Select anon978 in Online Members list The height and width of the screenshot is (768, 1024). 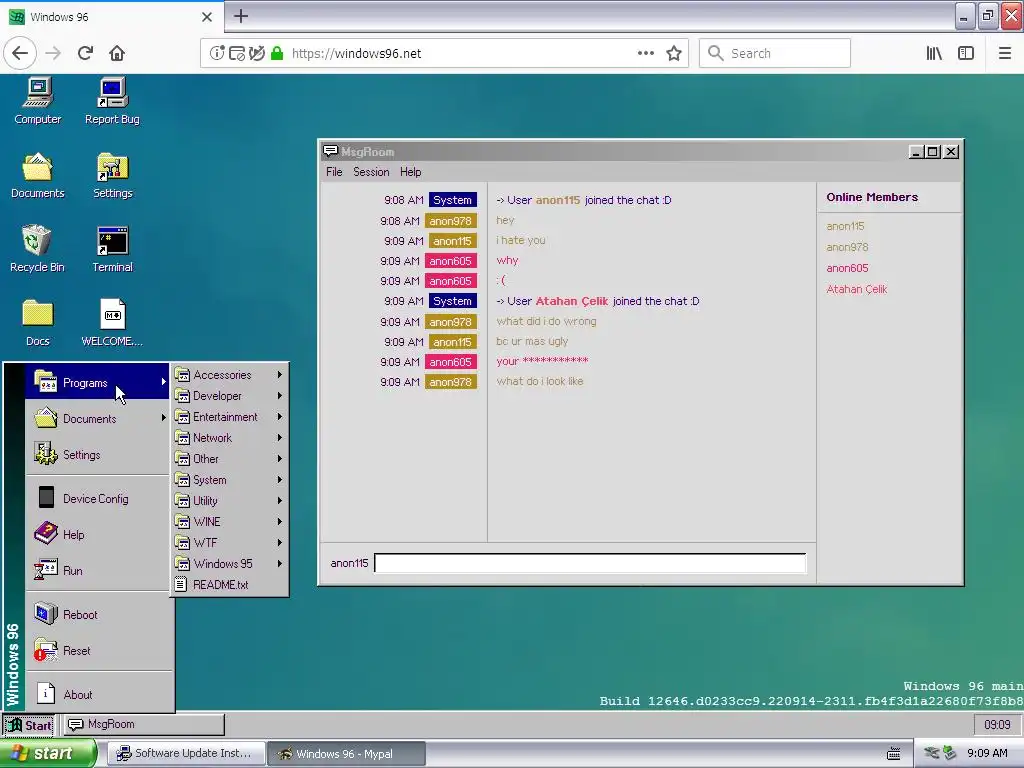[847, 247]
